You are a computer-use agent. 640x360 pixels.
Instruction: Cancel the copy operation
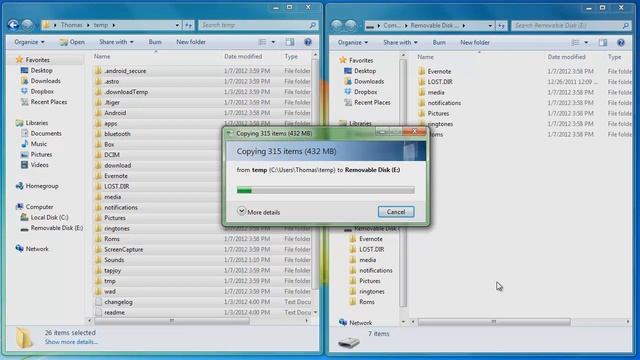pos(396,212)
